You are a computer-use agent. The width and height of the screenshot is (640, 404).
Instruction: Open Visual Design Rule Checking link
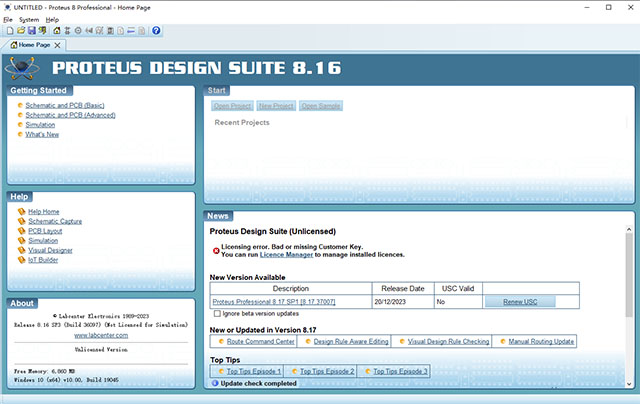click(x=448, y=341)
